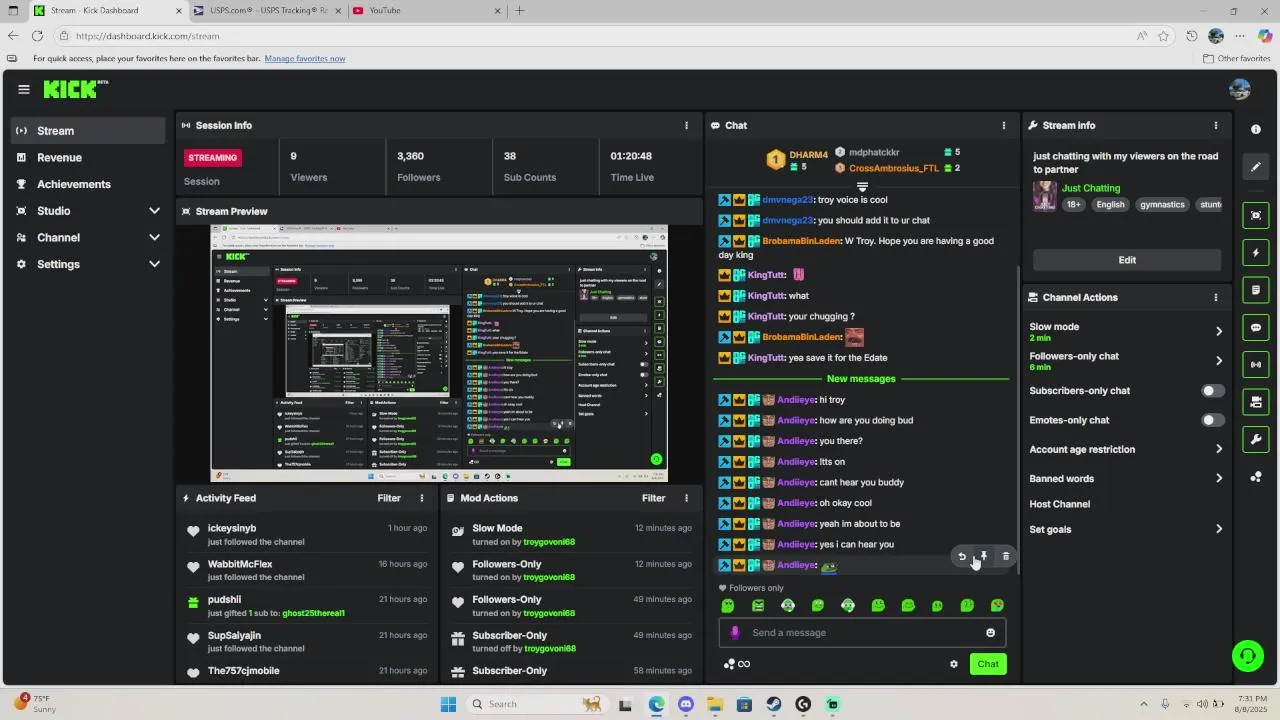The image size is (1280, 720).
Task: Click the green headset support button
Action: pos(1247,656)
